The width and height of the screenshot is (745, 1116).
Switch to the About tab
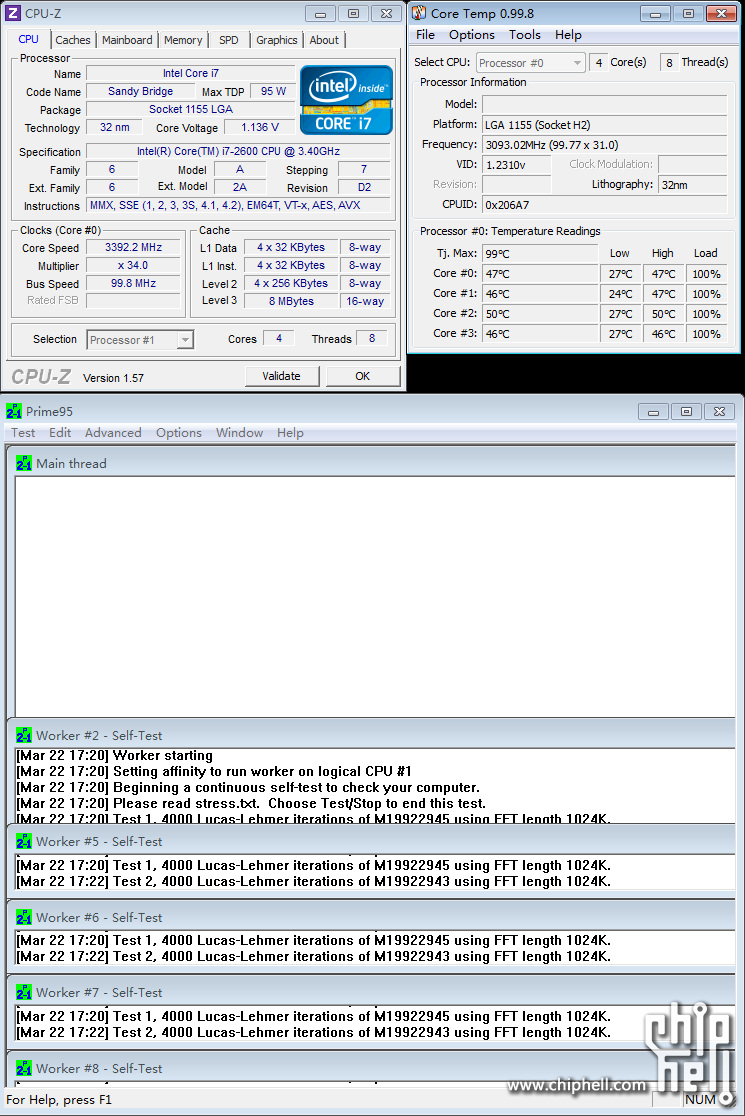click(324, 40)
